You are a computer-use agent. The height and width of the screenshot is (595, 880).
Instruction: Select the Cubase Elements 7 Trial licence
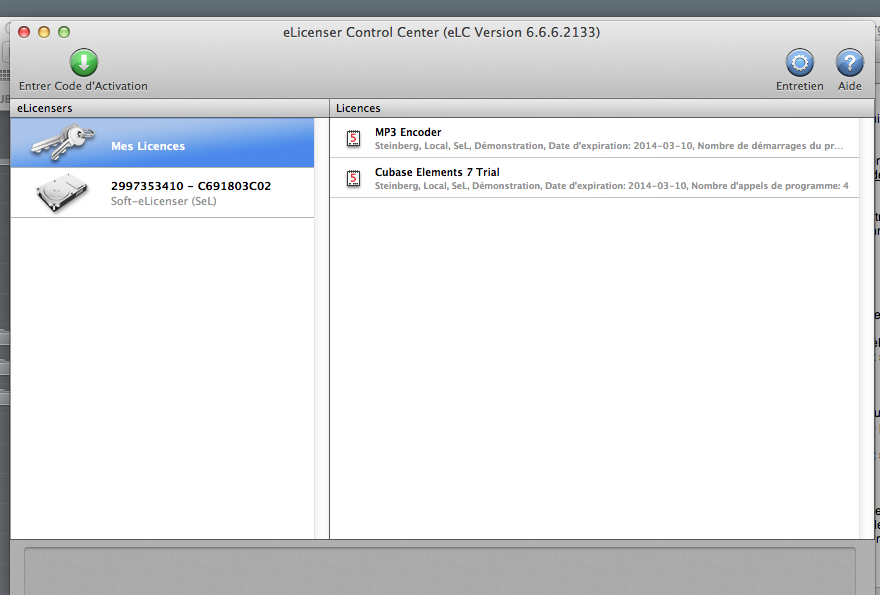click(594, 178)
